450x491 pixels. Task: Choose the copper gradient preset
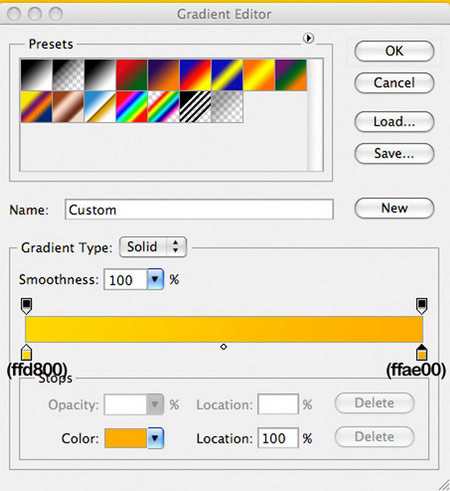coord(68,107)
